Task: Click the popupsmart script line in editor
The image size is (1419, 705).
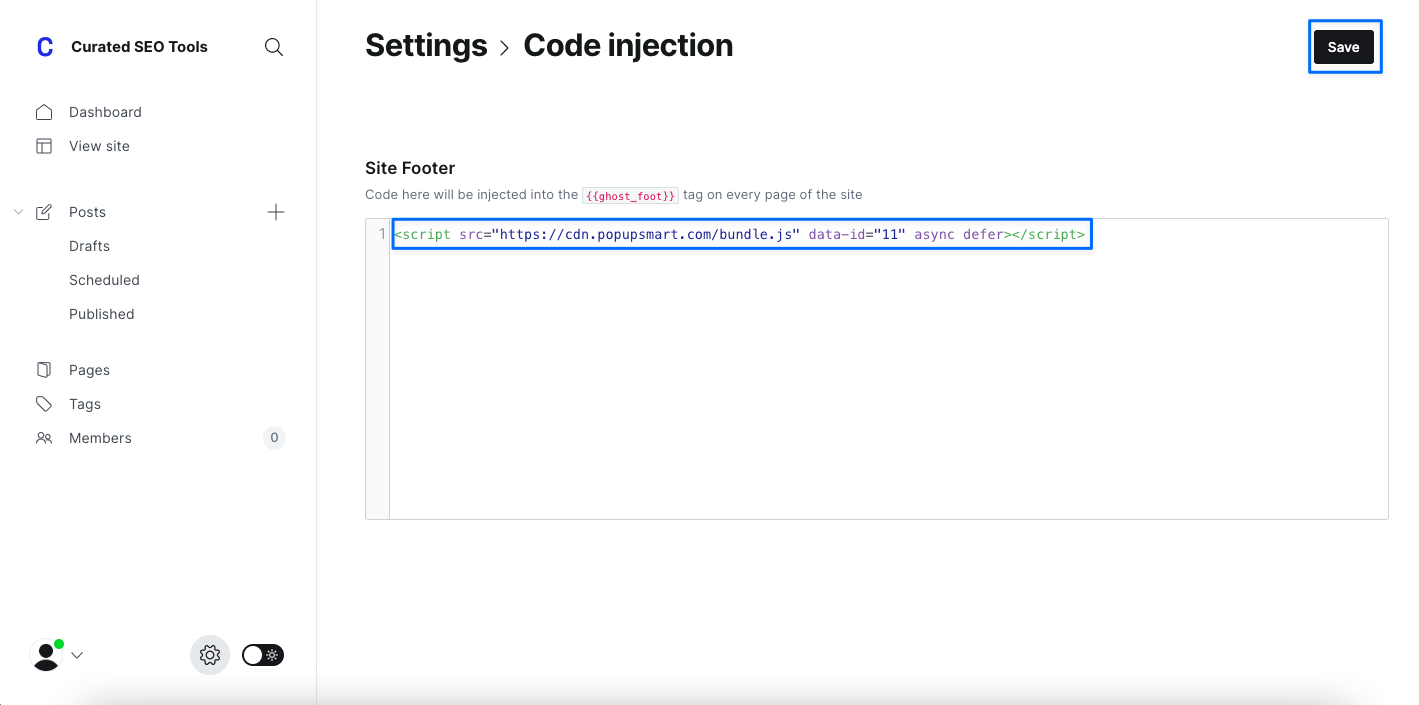Action: 740,235
